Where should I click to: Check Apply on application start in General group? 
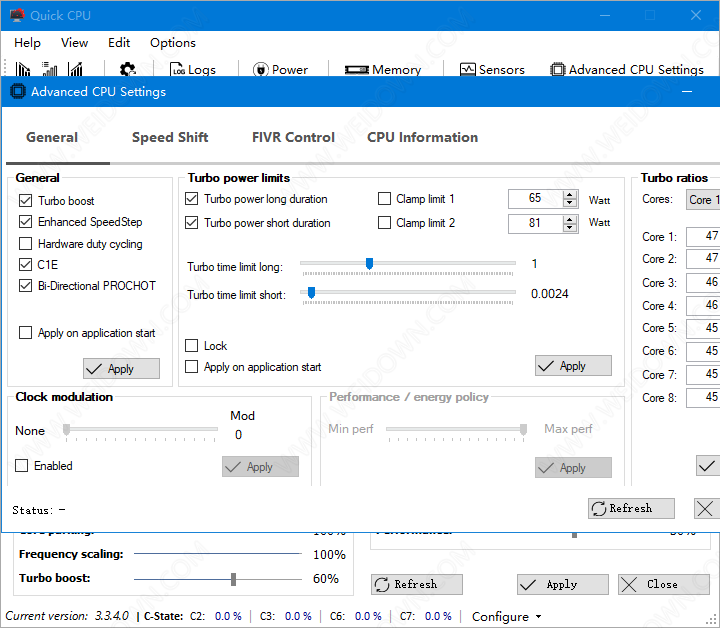[26, 332]
